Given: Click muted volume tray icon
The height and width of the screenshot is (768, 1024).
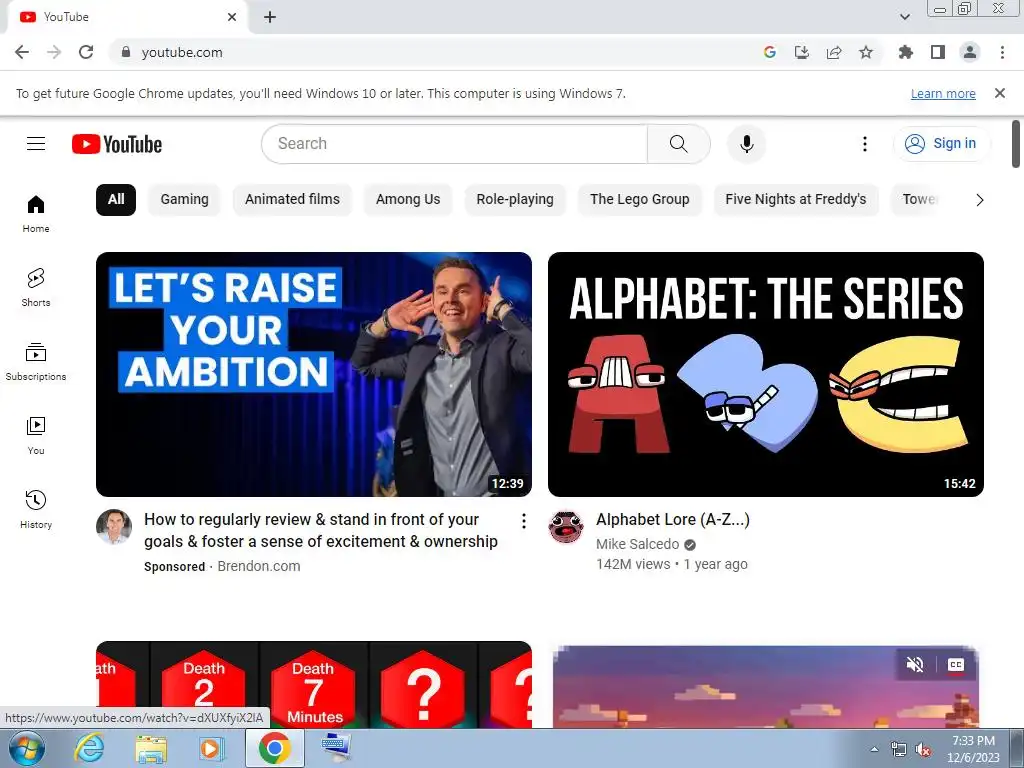Looking at the screenshot, I should 922,750.
